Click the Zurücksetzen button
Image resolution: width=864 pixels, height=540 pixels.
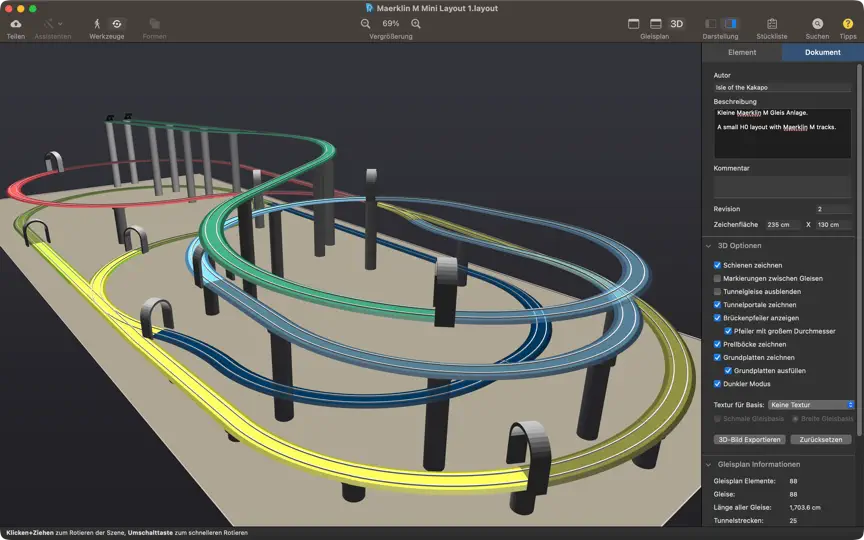(820, 440)
